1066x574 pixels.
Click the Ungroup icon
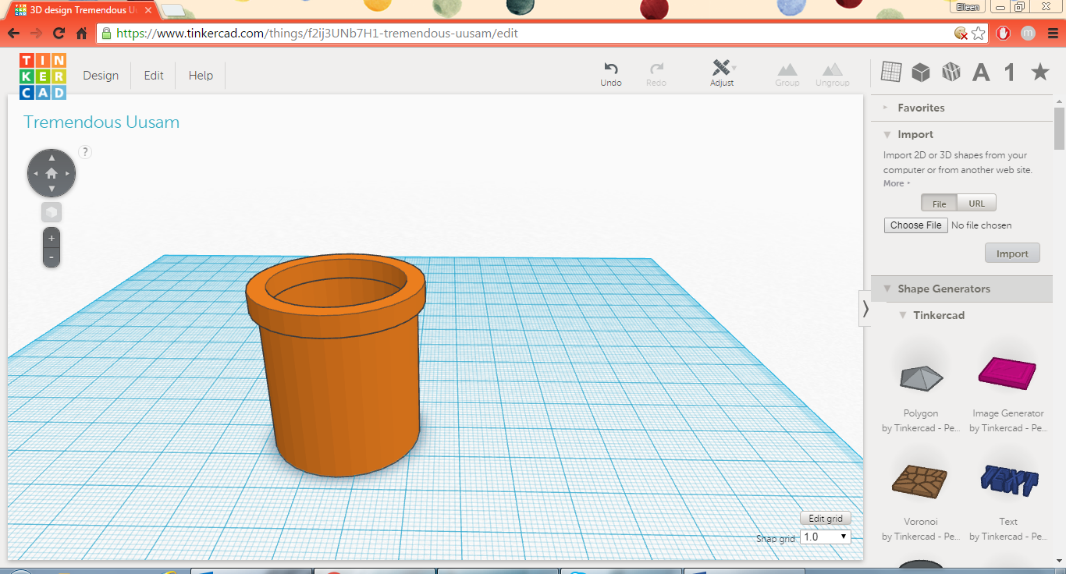[x=832, y=74]
